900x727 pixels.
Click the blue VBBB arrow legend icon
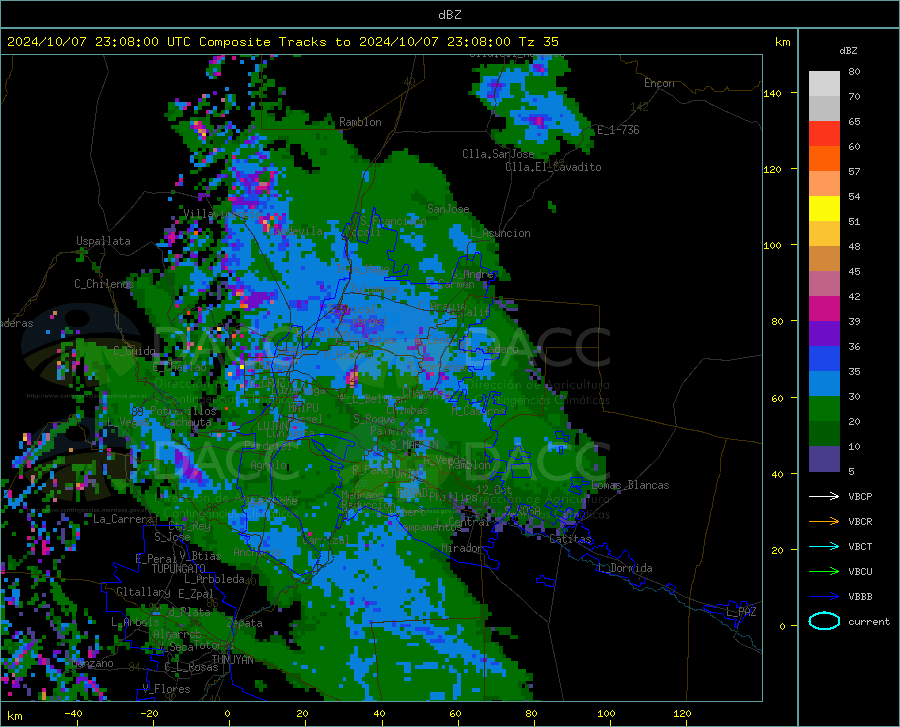click(824, 597)
